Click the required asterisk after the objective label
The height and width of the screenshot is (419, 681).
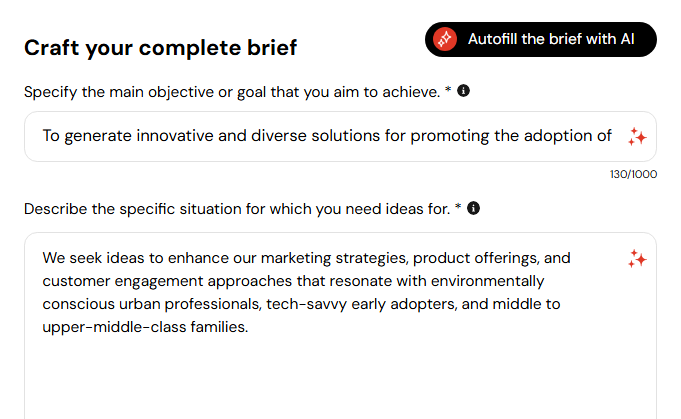point(448,90)
